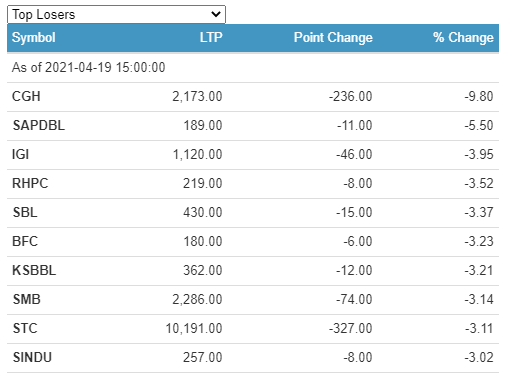Viewport: 511px width, 373px height.
Task: Open the SINDU stock symbol
Action: pos(32,357)
